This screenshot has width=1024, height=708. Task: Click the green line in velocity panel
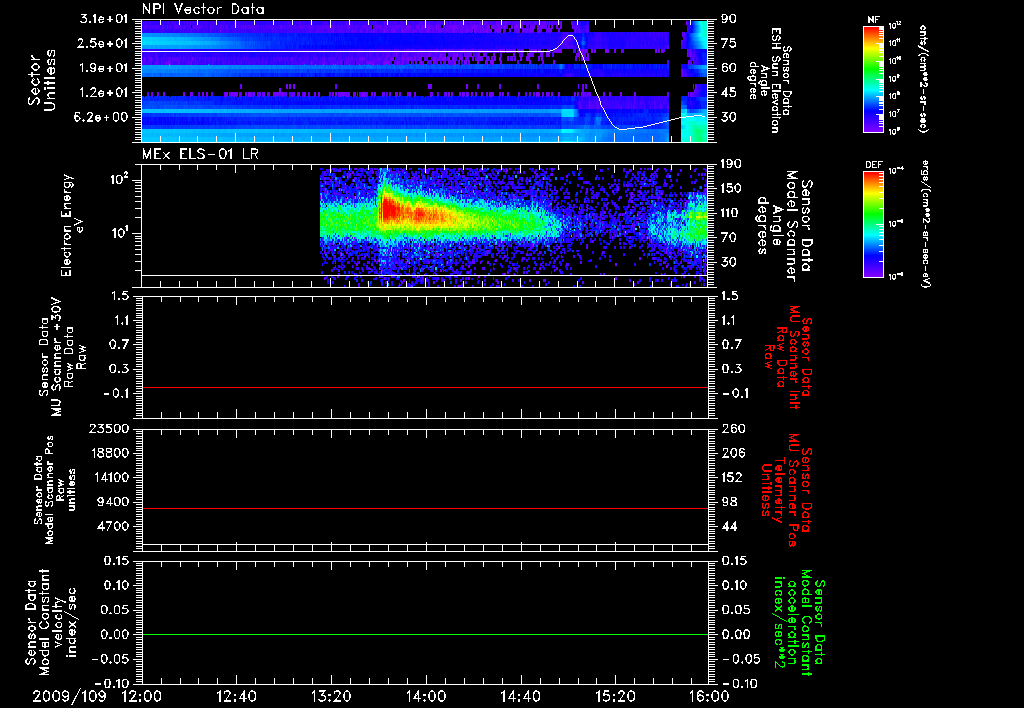(x=425, y=634)
